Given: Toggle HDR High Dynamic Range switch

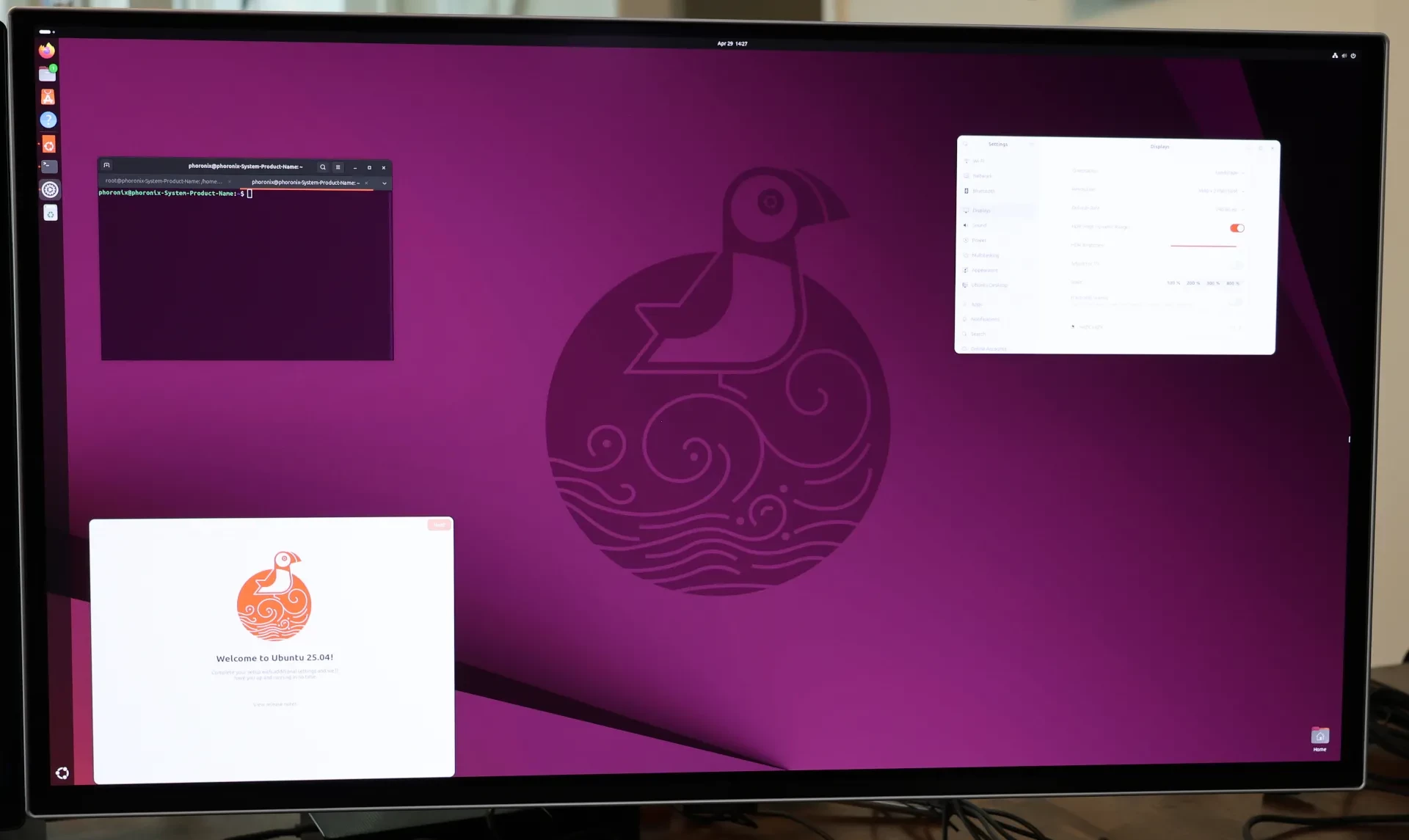Looking at the screenshot, I should 1237,228.
